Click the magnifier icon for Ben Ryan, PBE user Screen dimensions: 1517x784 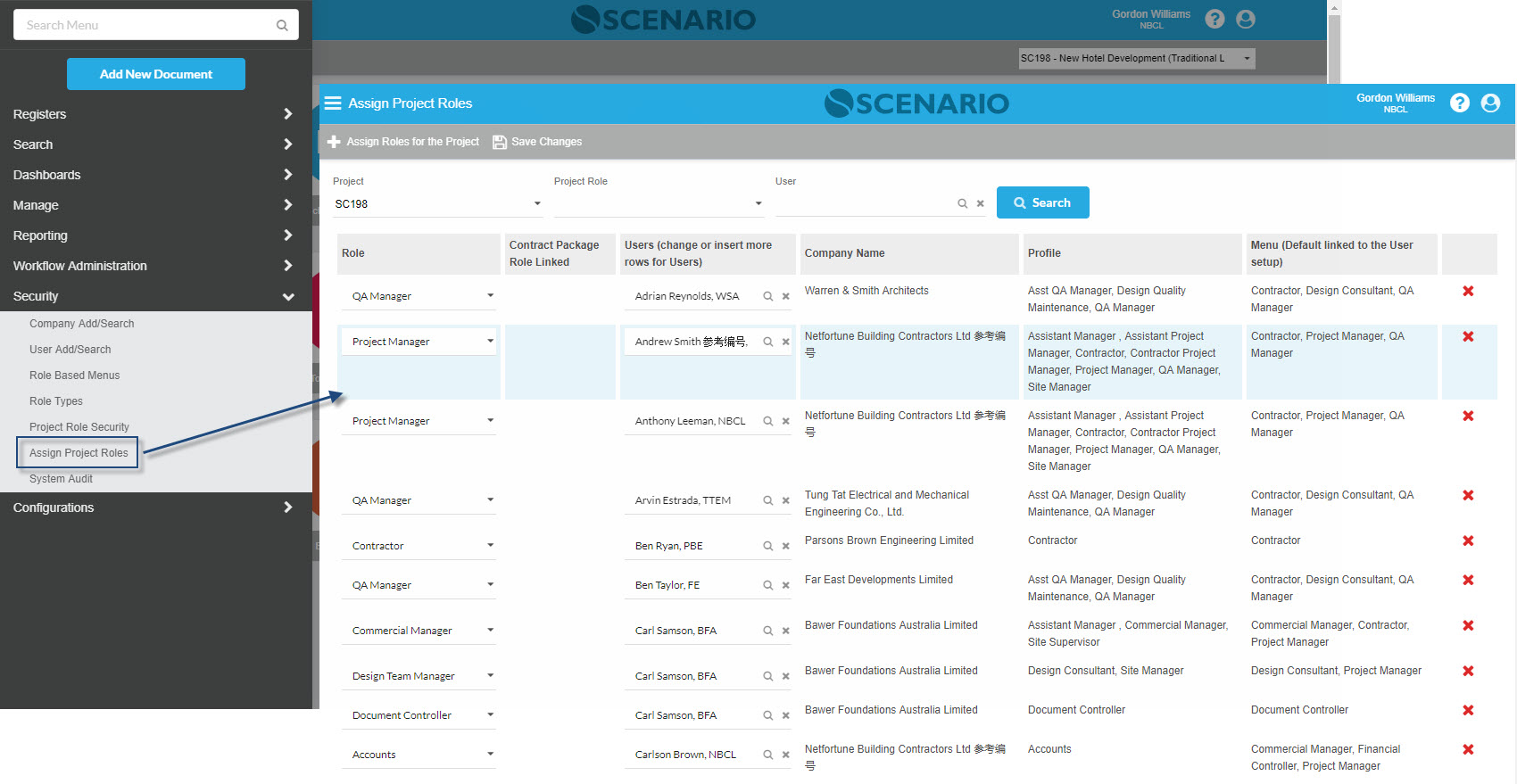point(767,546)
